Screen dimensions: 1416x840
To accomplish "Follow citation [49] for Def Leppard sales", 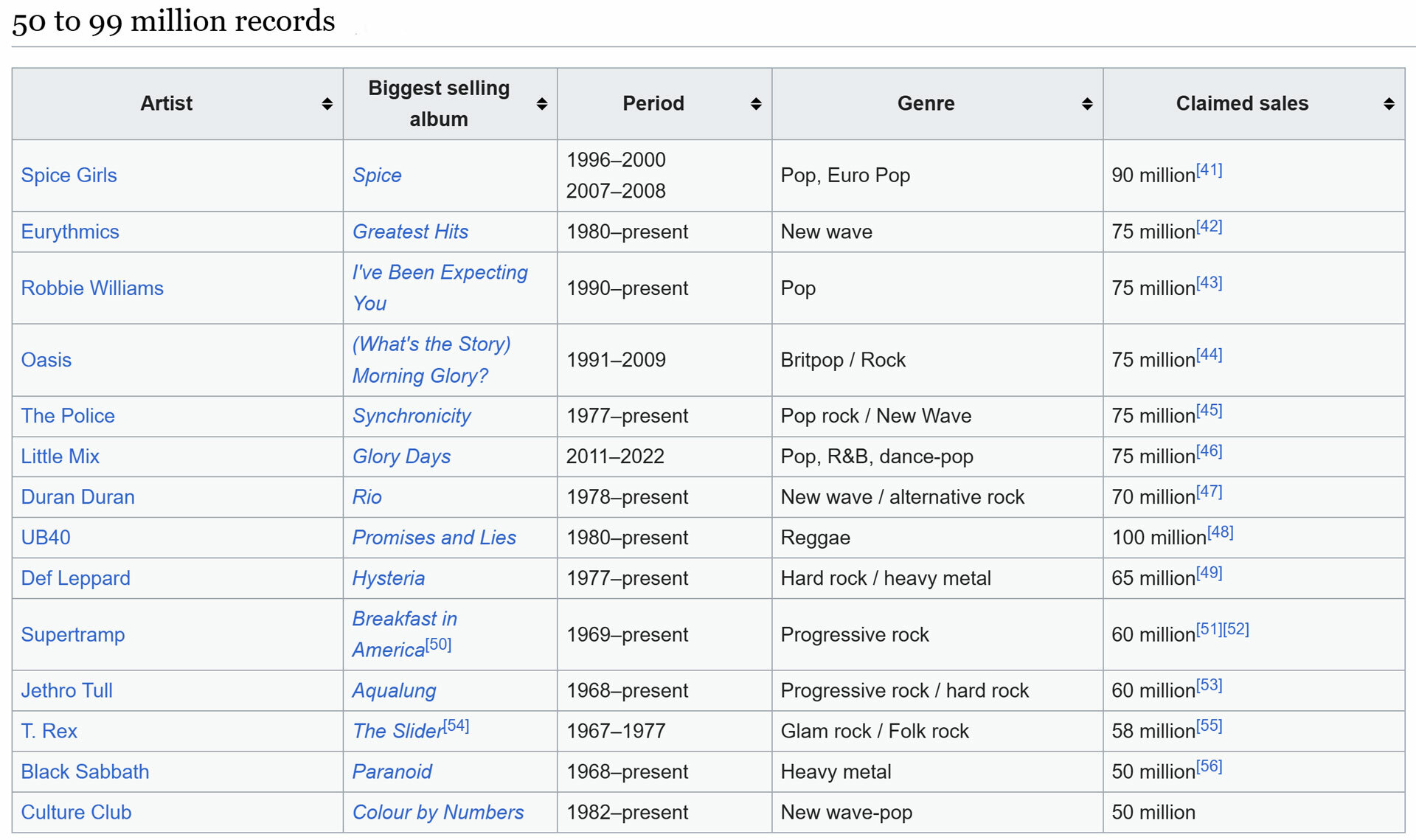I will point(1209,573).
